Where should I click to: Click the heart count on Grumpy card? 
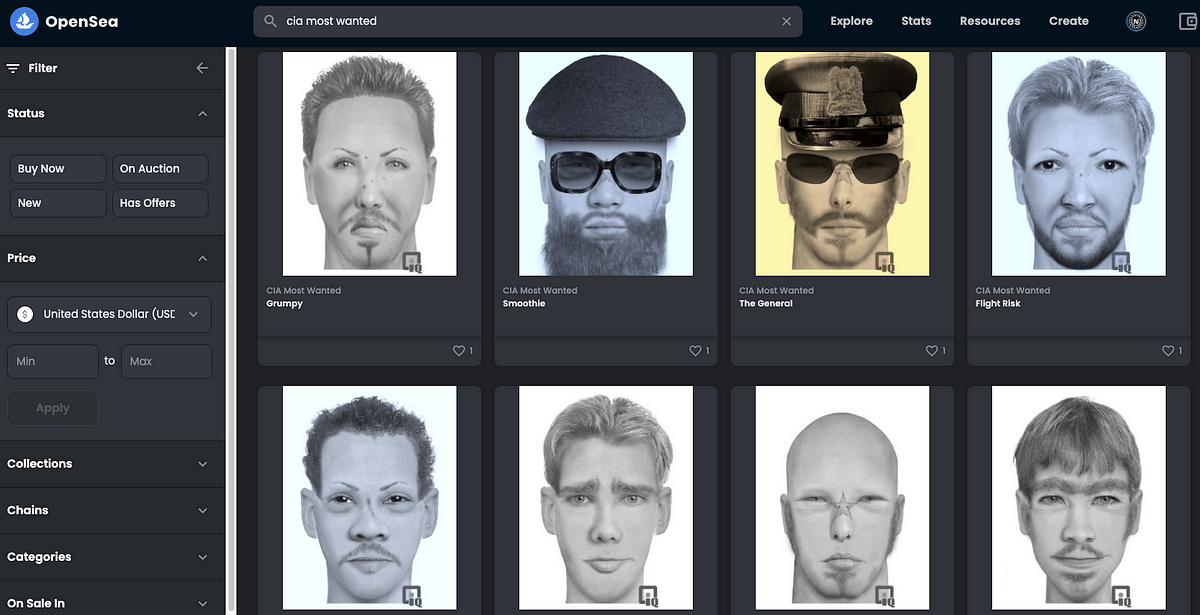click(x=471, y=351)
